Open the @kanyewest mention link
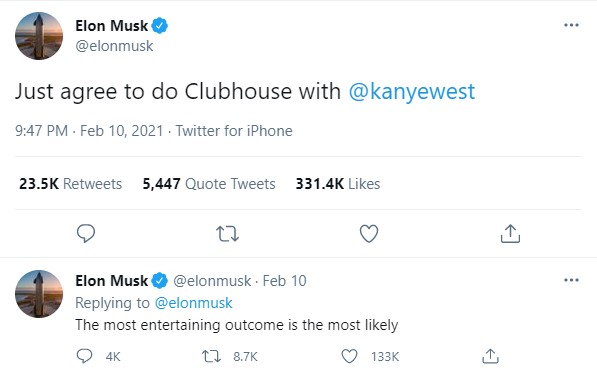Screen dimensions: 597x376 pyautogui.click(x=412, y=92)
